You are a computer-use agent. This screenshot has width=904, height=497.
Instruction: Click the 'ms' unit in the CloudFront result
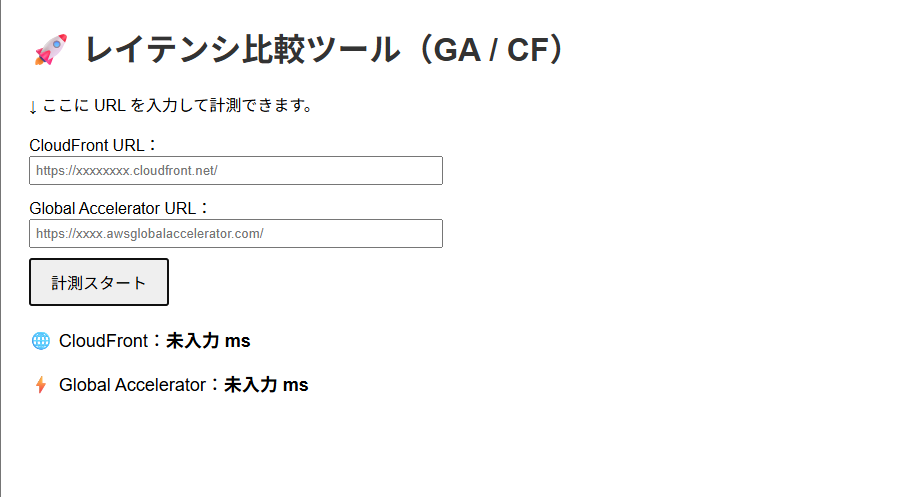[238, 341]
